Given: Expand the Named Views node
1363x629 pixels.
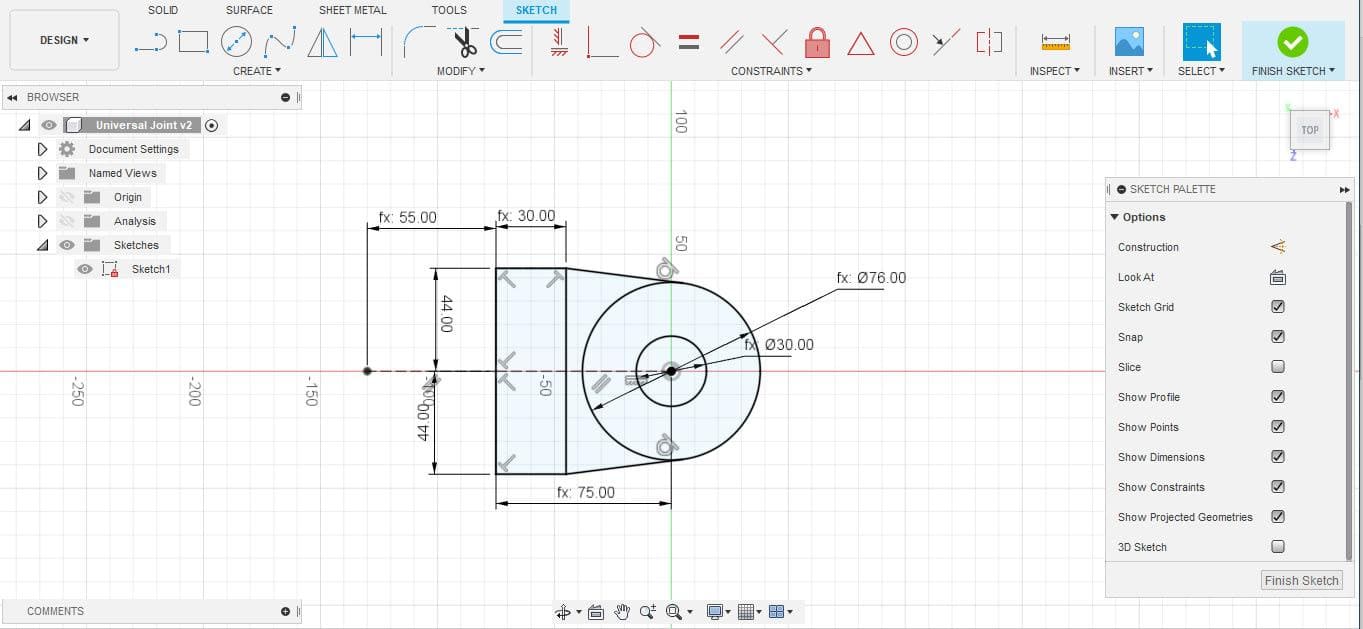Looking at the screenshot, I should (x=42, y=173).
